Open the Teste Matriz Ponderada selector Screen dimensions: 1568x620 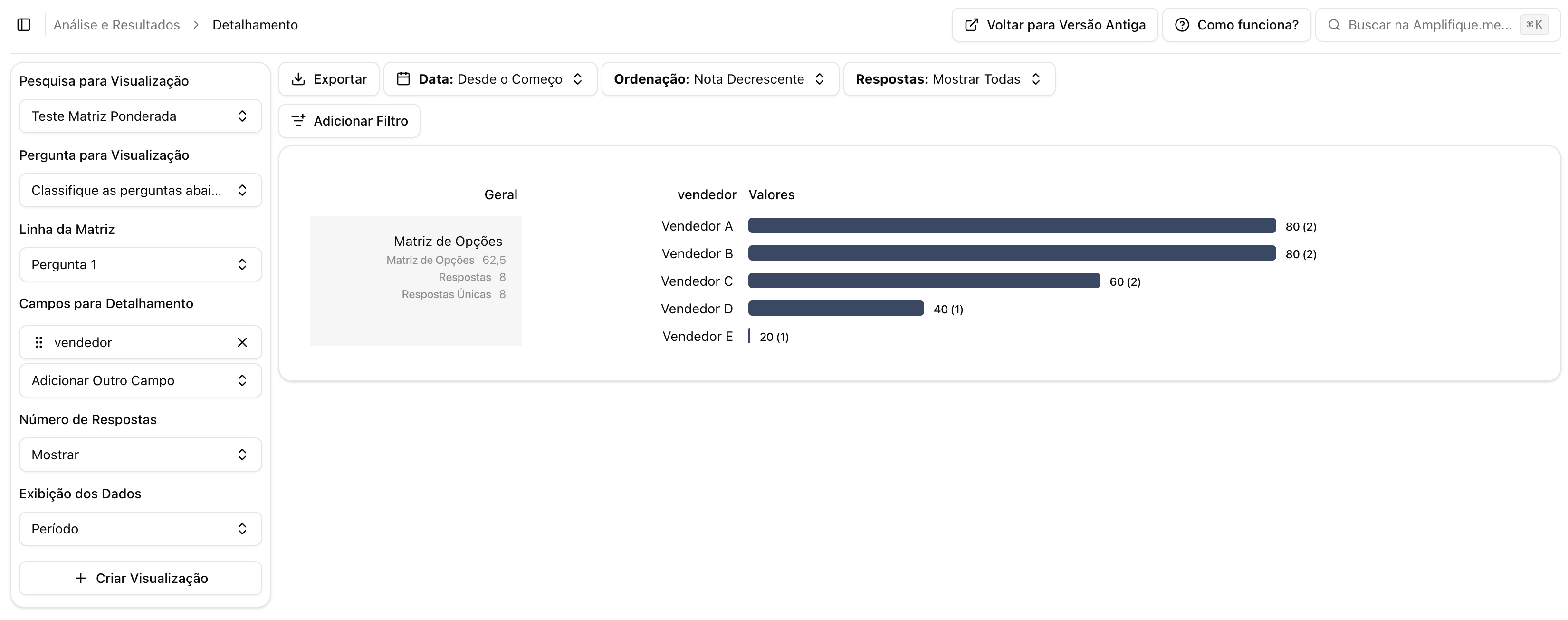pos(141,116)
